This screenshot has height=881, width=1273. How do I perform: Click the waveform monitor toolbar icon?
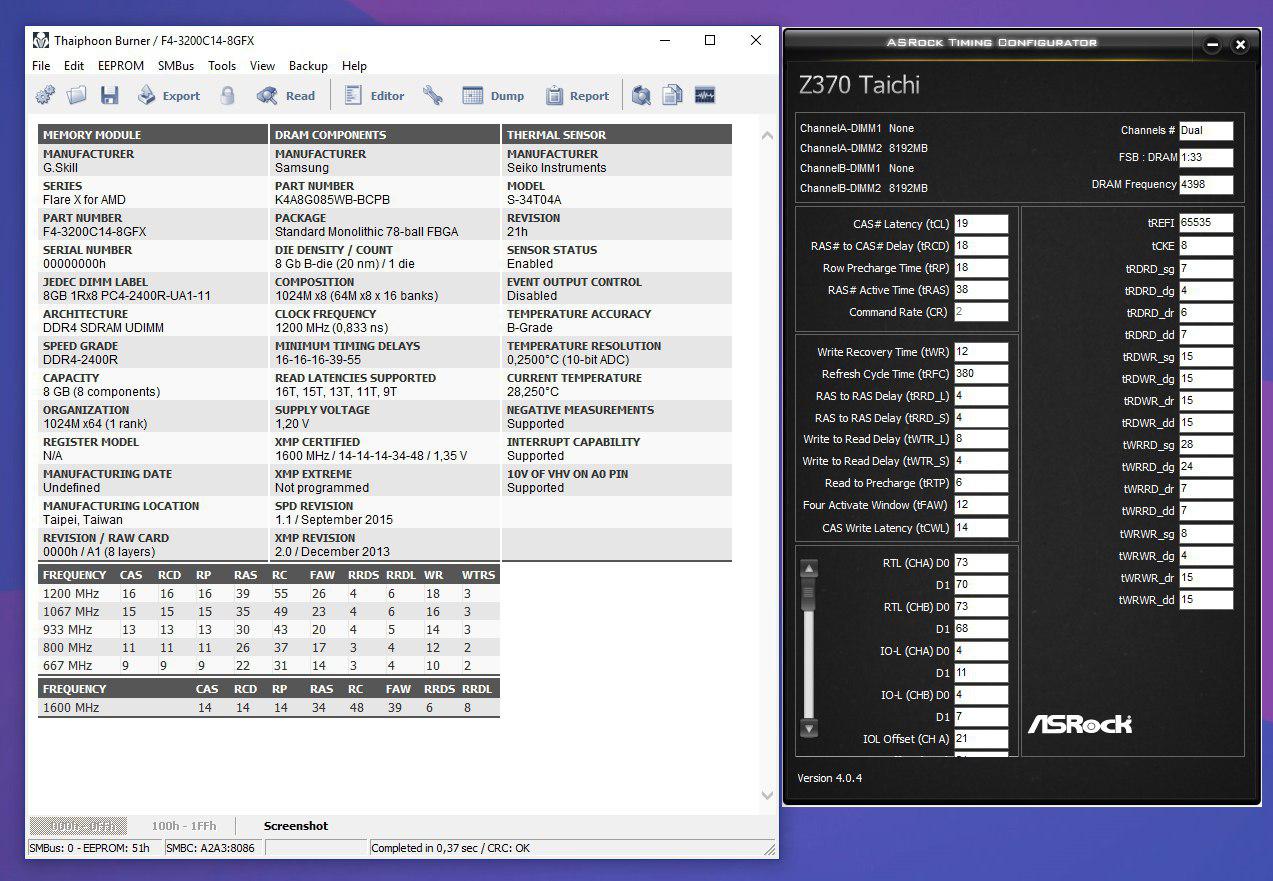[x=705, y=96]
